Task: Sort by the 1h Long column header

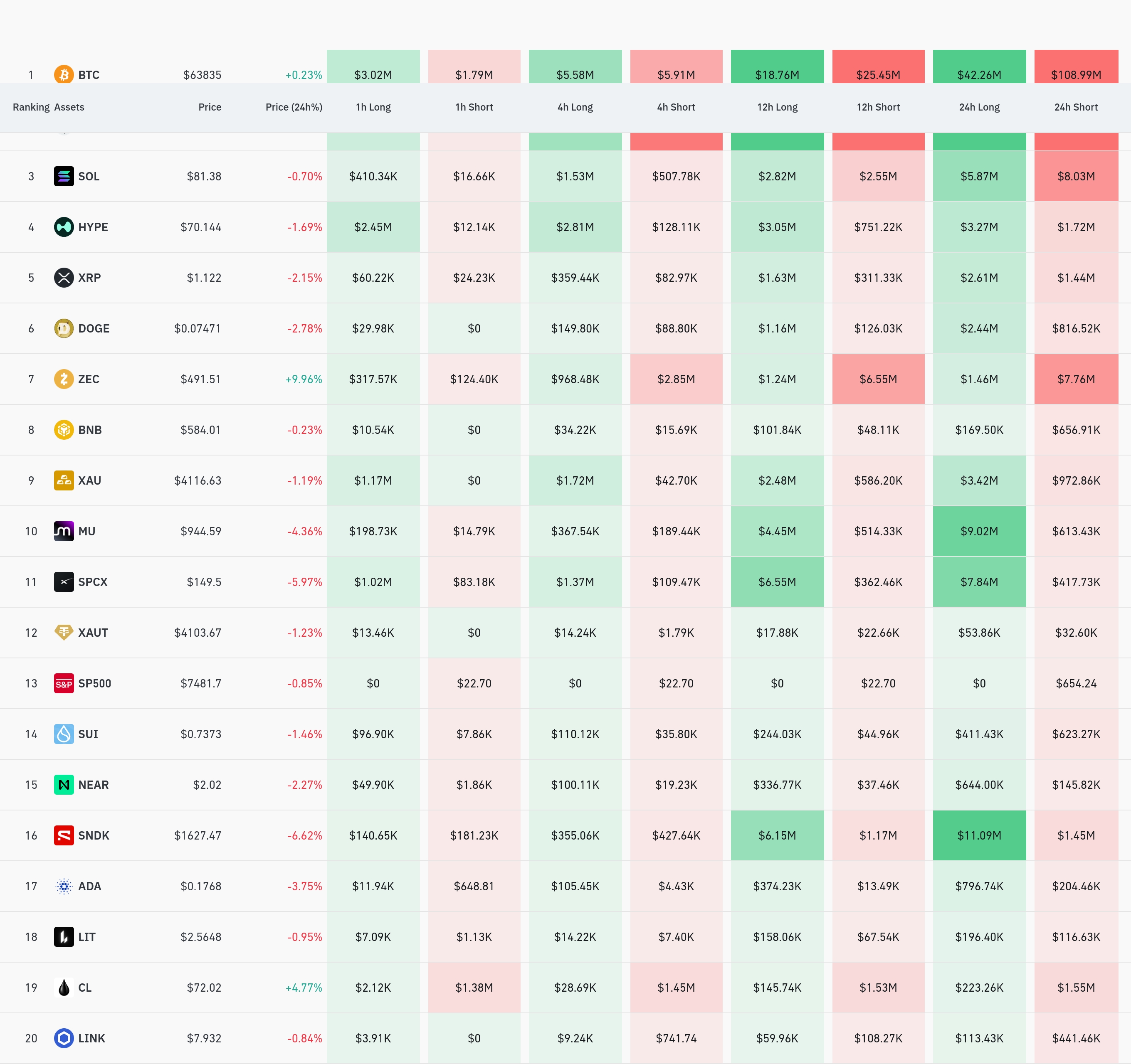Action: pyautogui.click(x=373, y=107)
